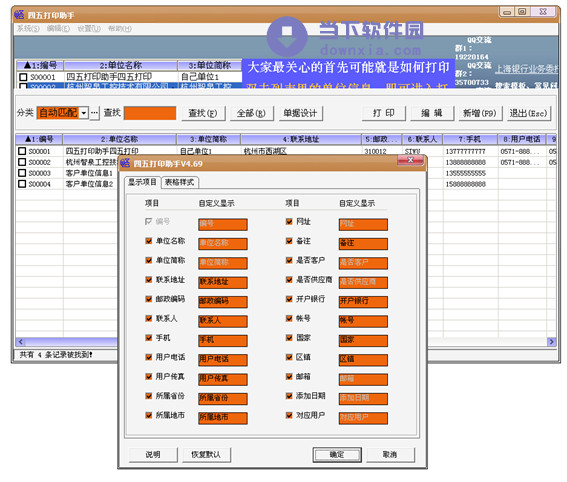Toggle the 邮政编码 checkbox
567x482 pixels.
[x=149, y=299]
